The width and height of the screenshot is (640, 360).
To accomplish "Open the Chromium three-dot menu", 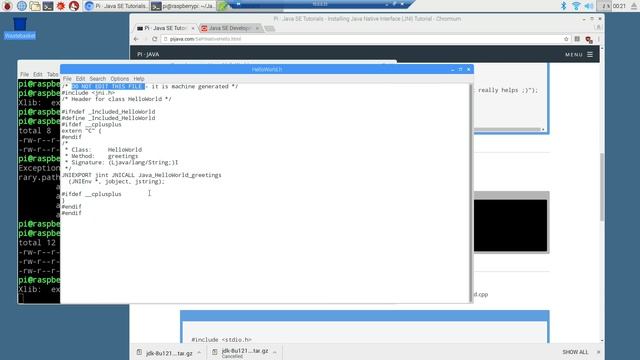I will [598, 39].
